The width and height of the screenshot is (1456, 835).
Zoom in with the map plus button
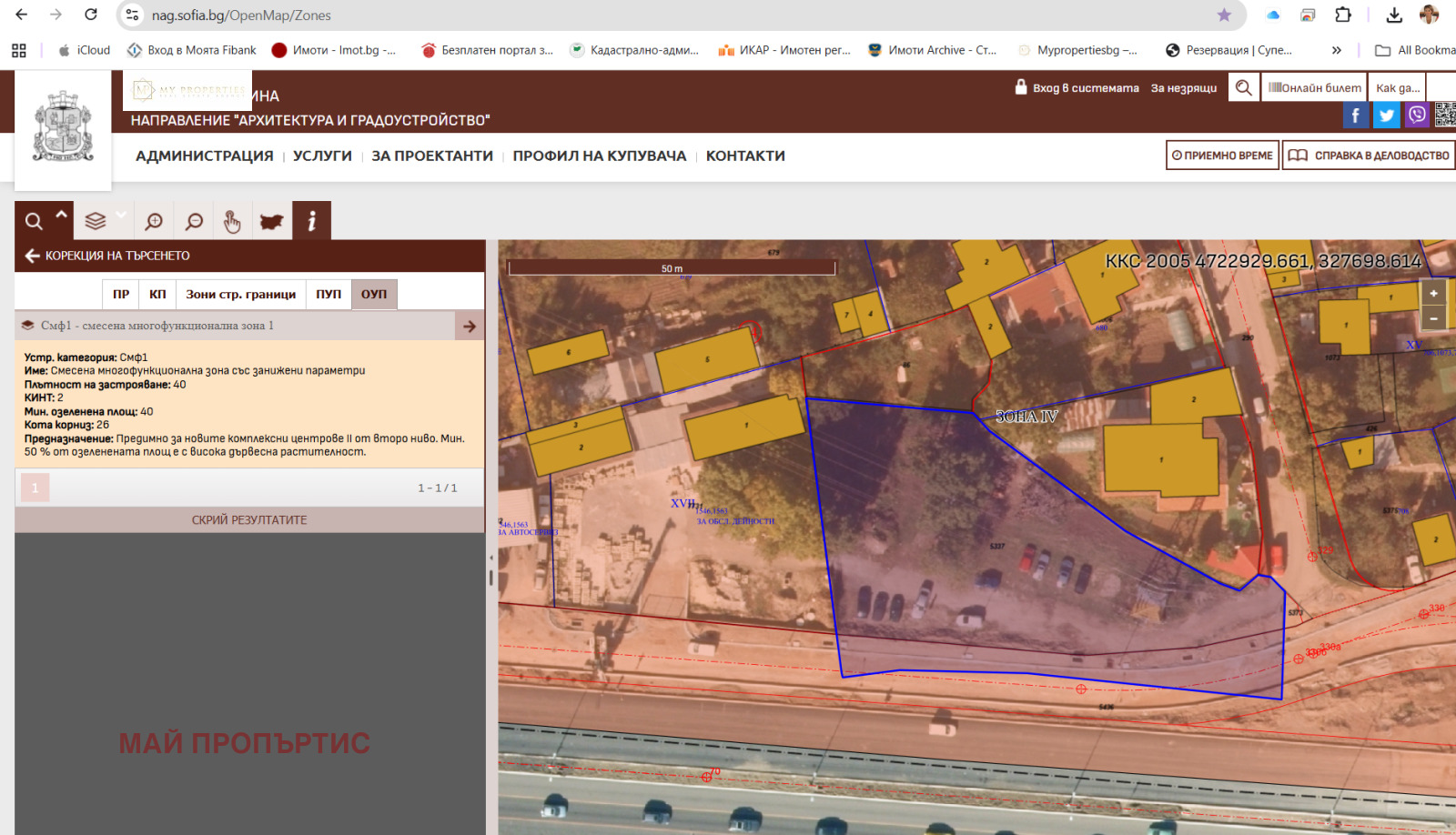tap(1433, 293)
